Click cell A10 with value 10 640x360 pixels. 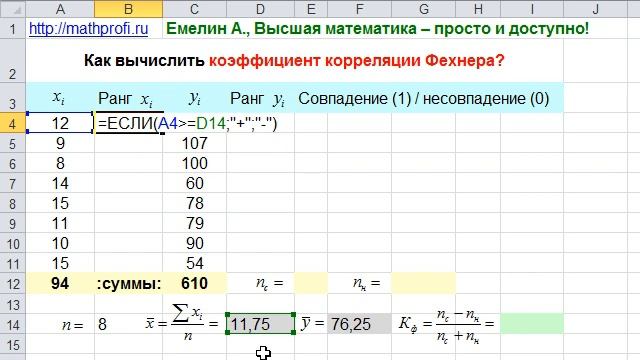(x=60, y=243)
